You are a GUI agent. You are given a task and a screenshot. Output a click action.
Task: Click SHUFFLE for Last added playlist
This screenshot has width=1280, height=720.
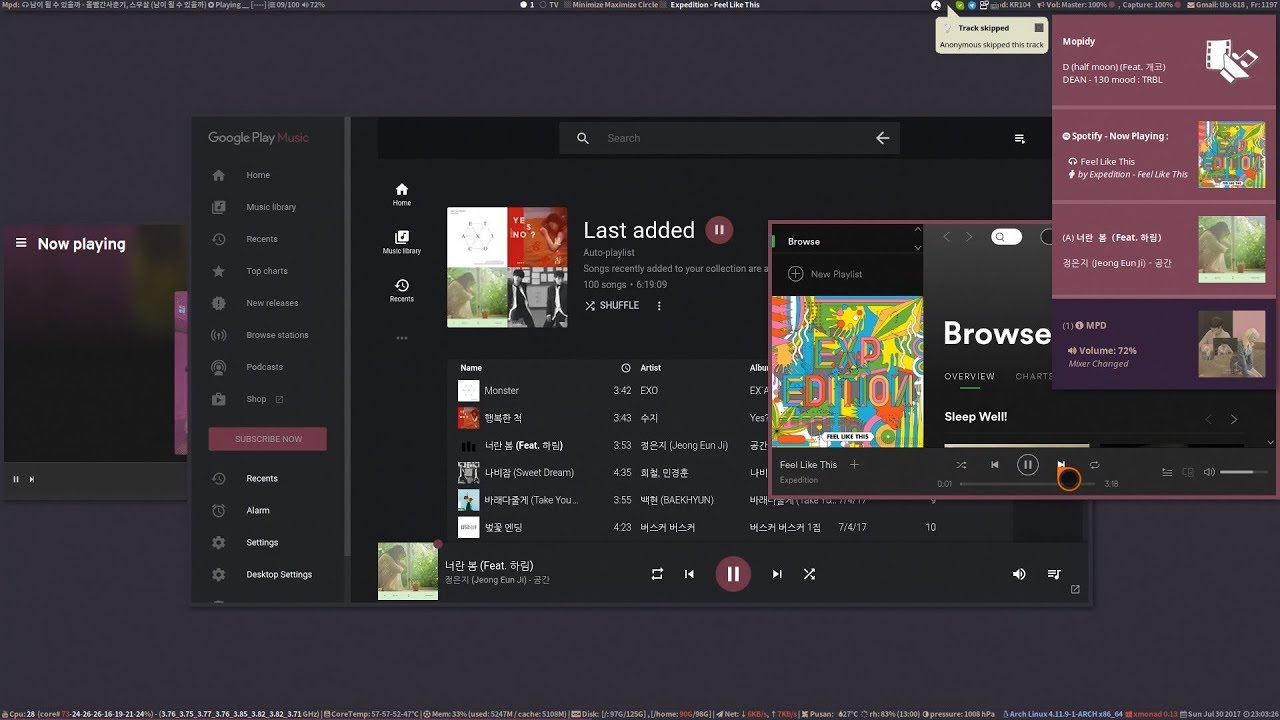click(x=611, y=305)
